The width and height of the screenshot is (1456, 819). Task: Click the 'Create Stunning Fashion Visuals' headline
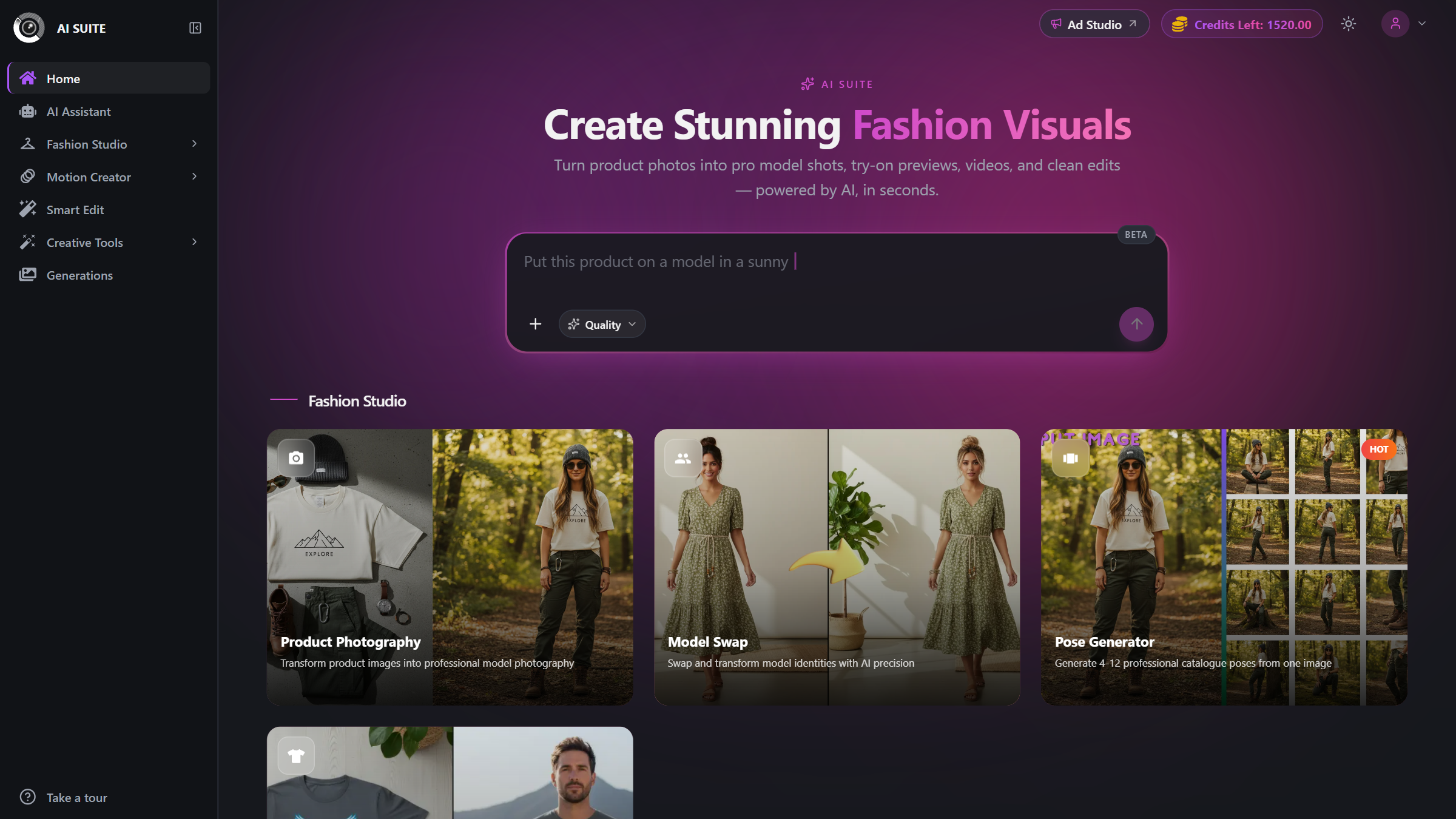tap(837, 125)
